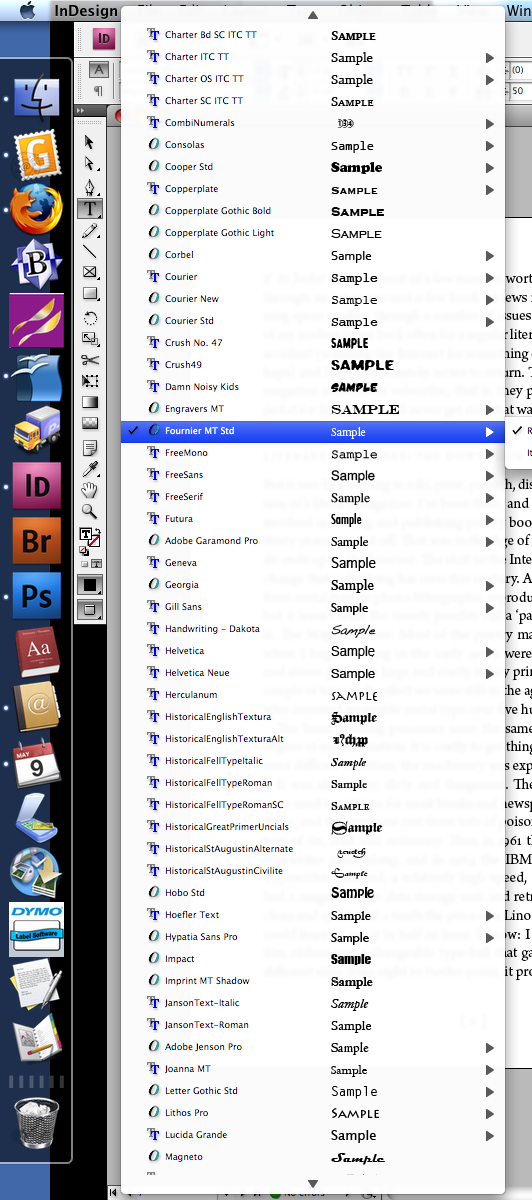Open the Apple menu
532x1200 pixels.
(x=26, y=10)
